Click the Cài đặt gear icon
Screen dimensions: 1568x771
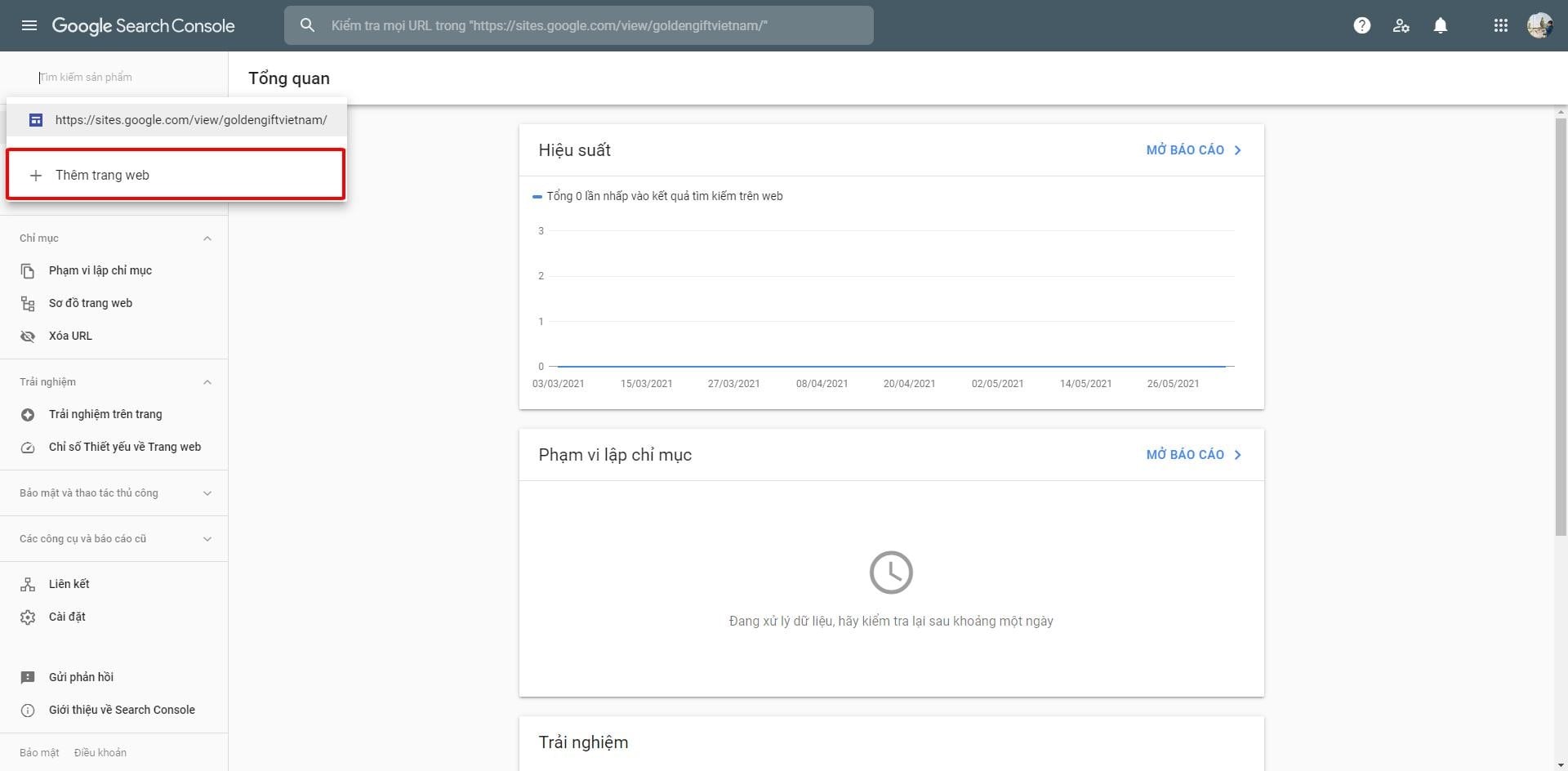tap(28, 617)
